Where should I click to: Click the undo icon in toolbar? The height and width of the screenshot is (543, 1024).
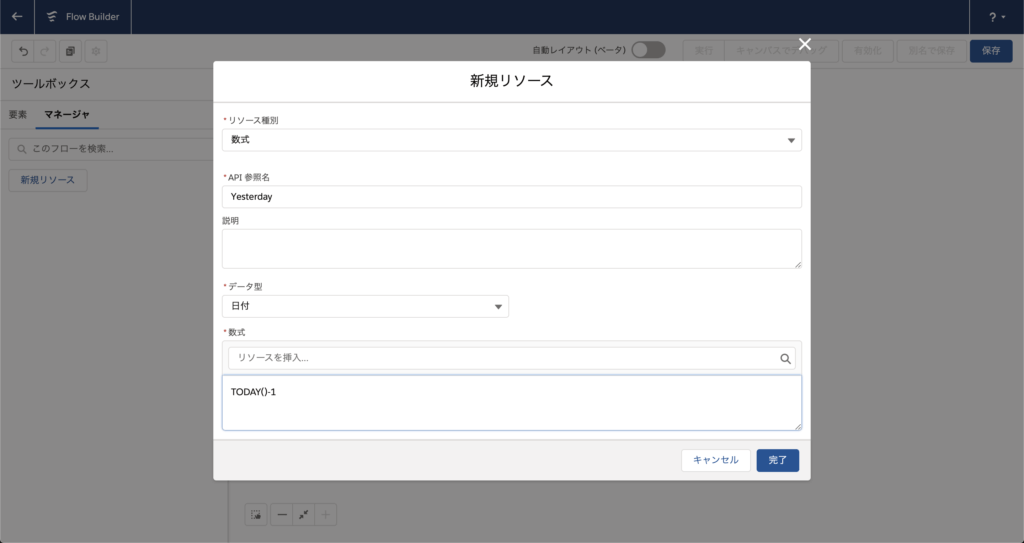(24, 51)
